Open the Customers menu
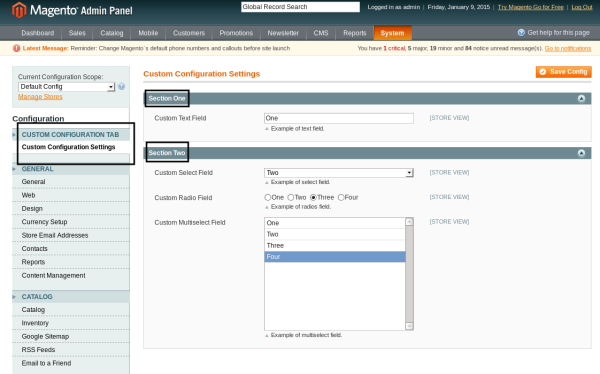Image resolution: width=600 pixels, height=374 pixels. pyautogui.click(x=189, y=33)
